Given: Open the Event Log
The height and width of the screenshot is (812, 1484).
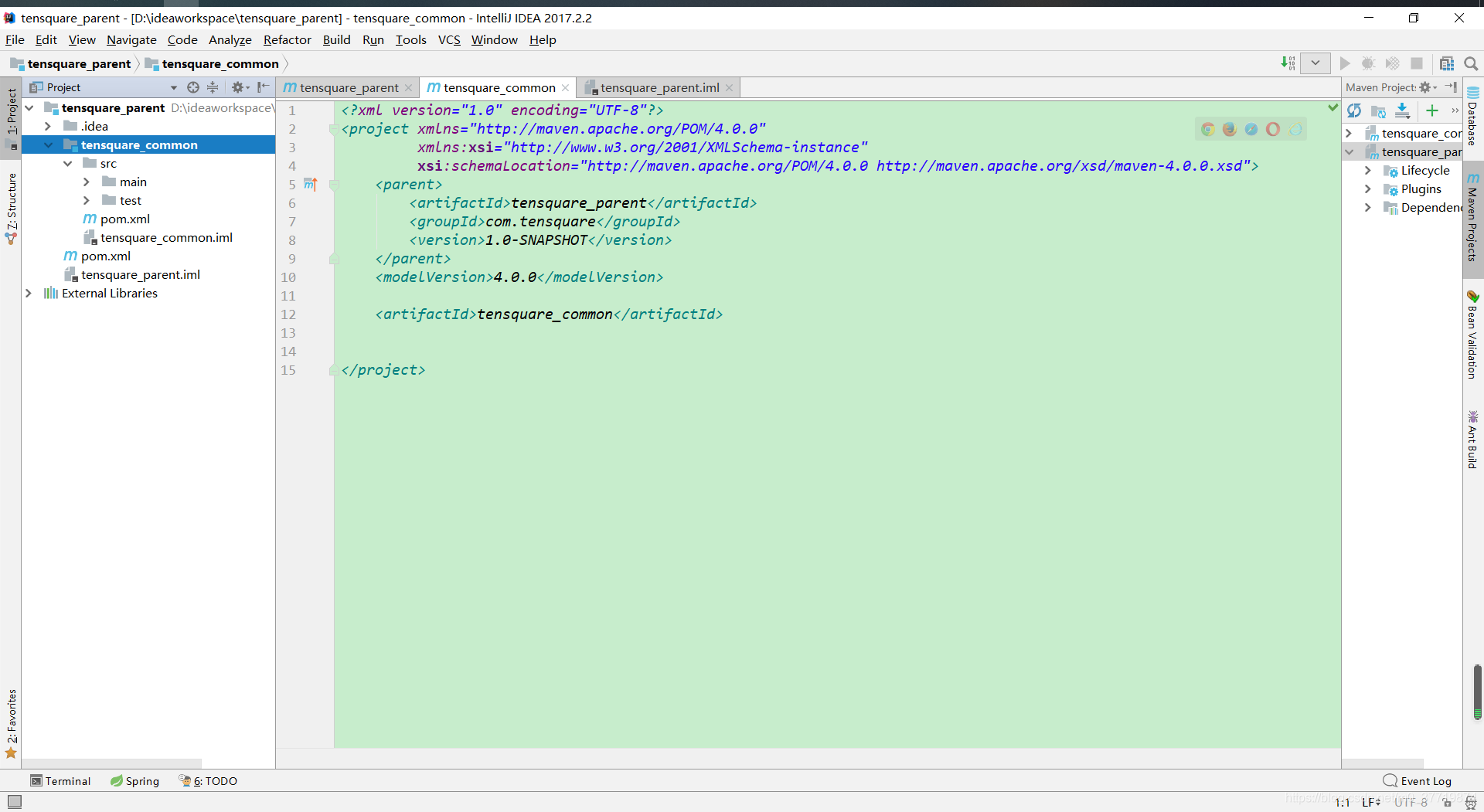Looking at the screenshot, I should coord(1418,781).
